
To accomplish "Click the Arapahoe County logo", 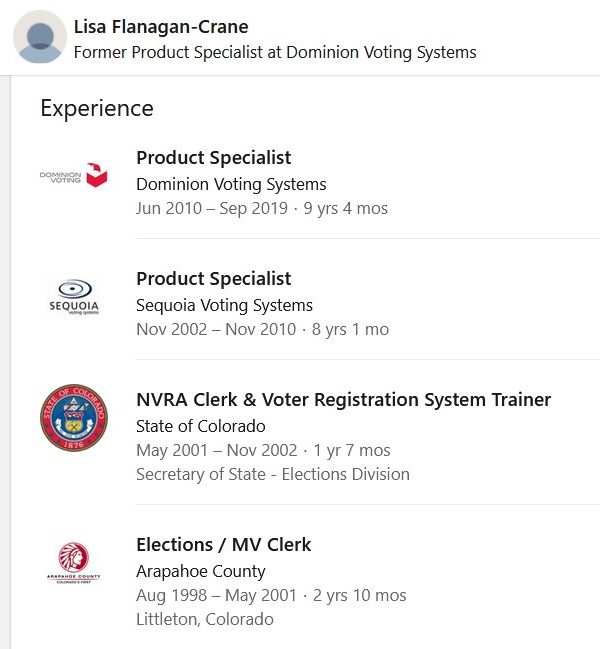I will [73, 562].
